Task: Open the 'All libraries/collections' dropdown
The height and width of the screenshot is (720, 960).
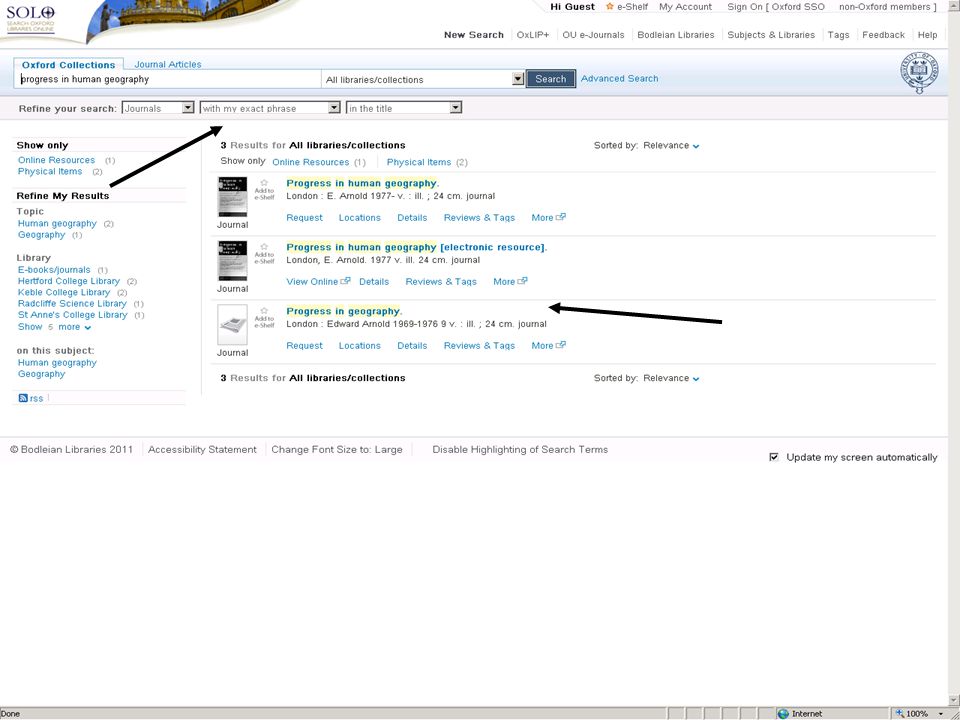Action: click(423, 79)
